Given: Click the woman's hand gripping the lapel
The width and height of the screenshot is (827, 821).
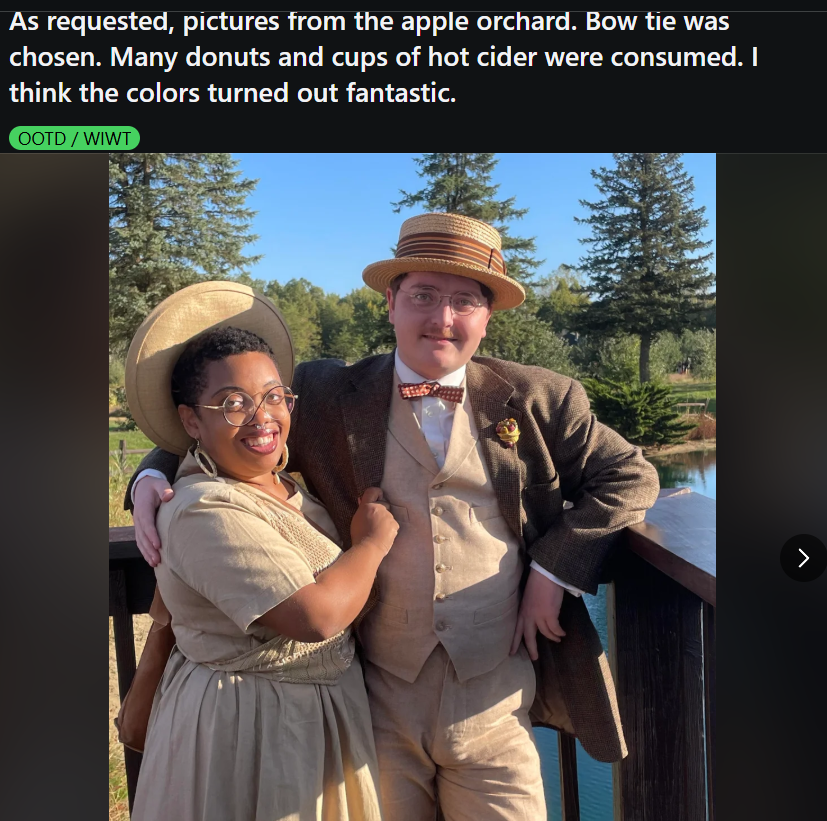Looking at the screenshot, I should 374,519.
